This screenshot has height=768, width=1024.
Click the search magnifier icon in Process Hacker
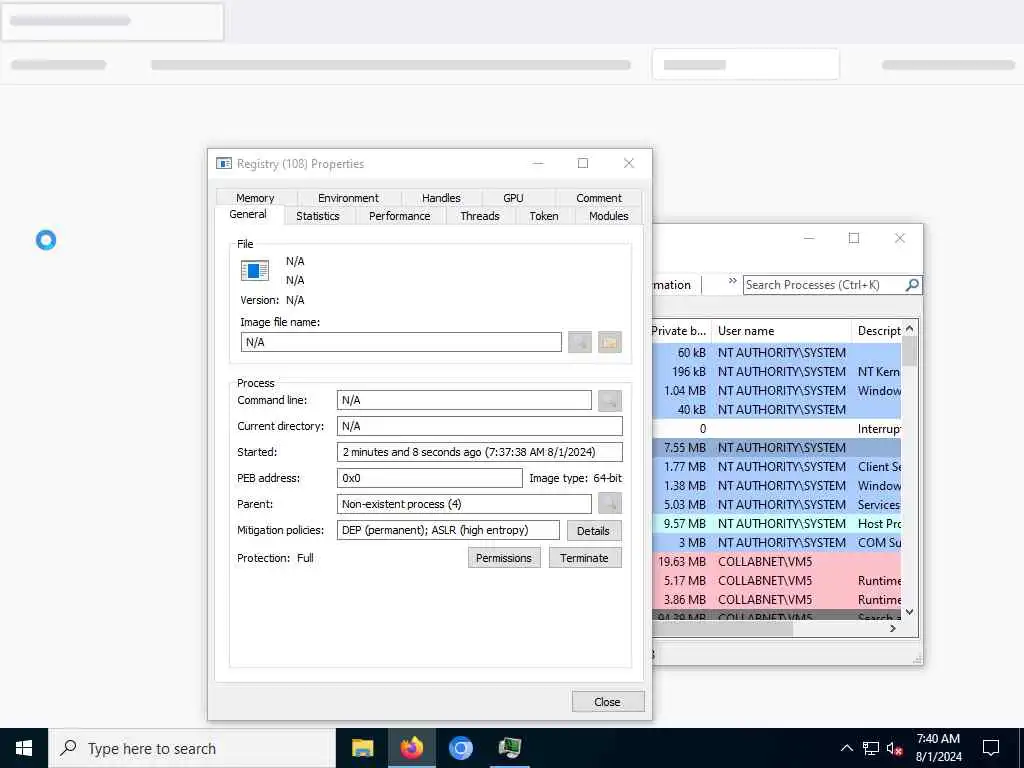(x=912, y=285)
